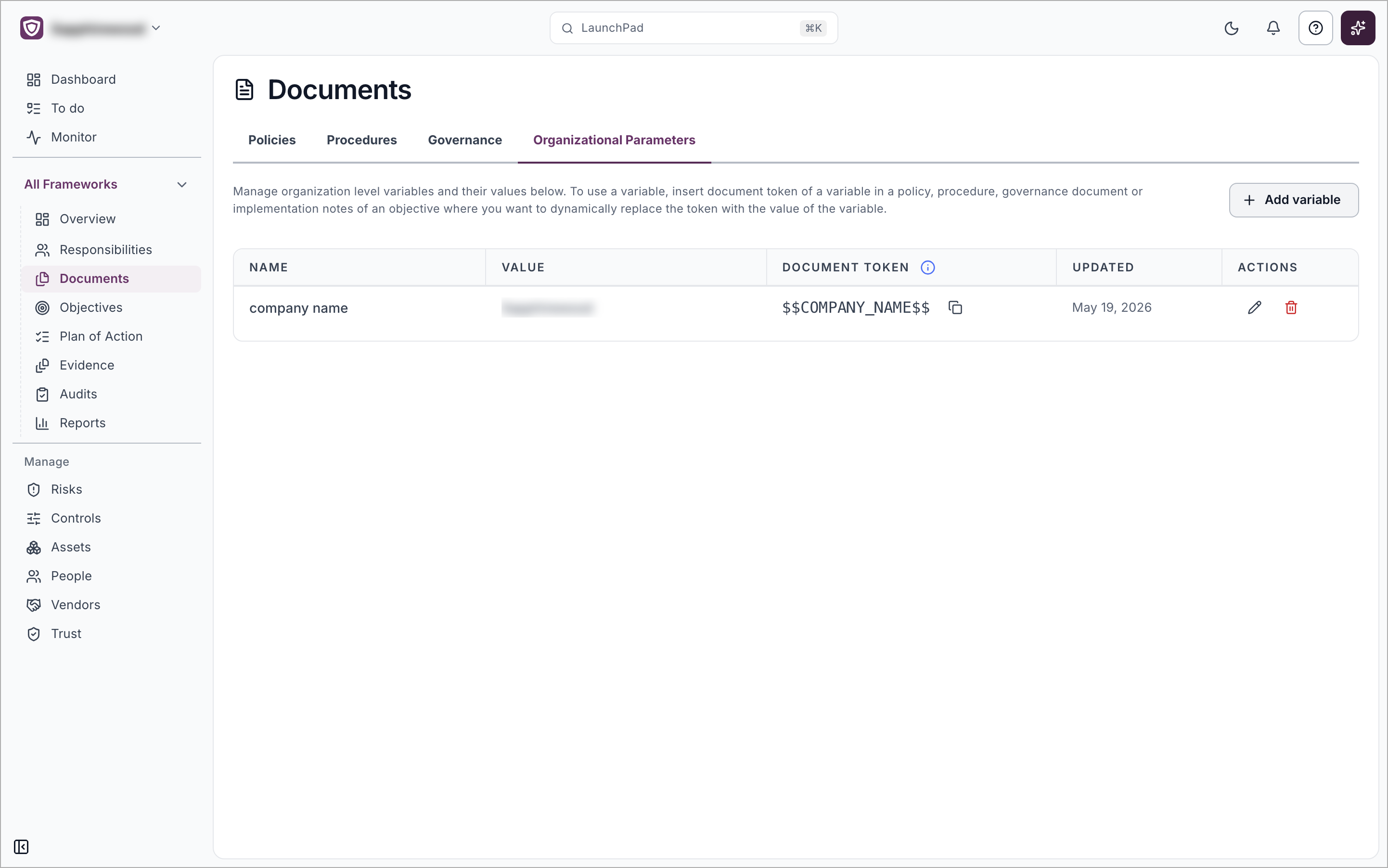Open the help question mark icon

(x=1315, y=28)
